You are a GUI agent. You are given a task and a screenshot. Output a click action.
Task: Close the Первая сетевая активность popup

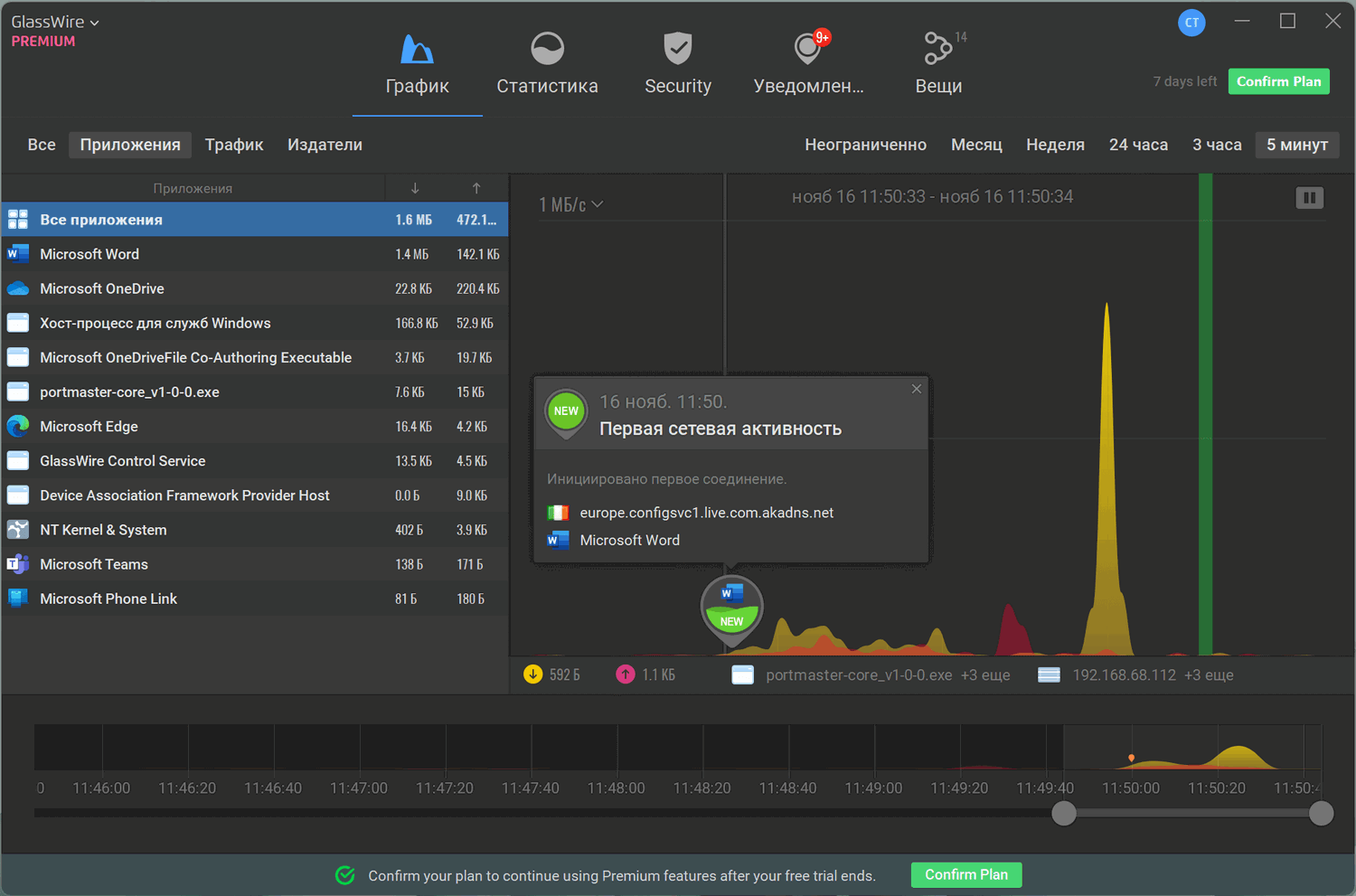tap(917, 389)
